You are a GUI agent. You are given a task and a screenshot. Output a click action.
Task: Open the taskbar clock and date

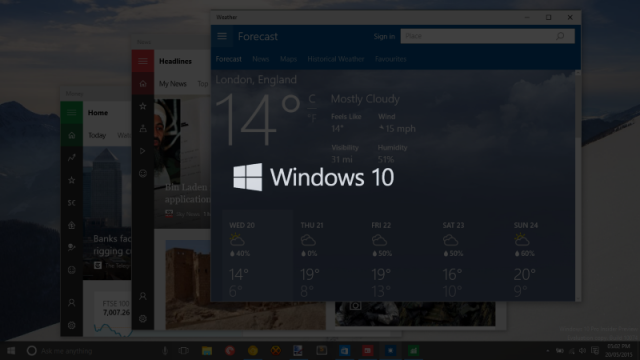[618, 351]
